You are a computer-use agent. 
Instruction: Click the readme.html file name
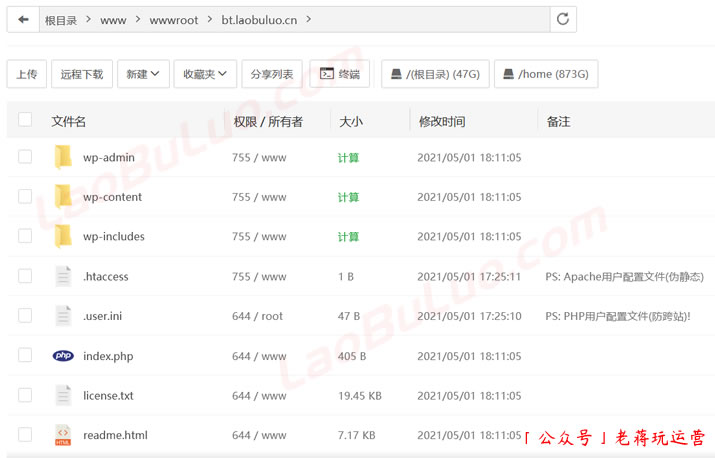[x=115, y=435]
